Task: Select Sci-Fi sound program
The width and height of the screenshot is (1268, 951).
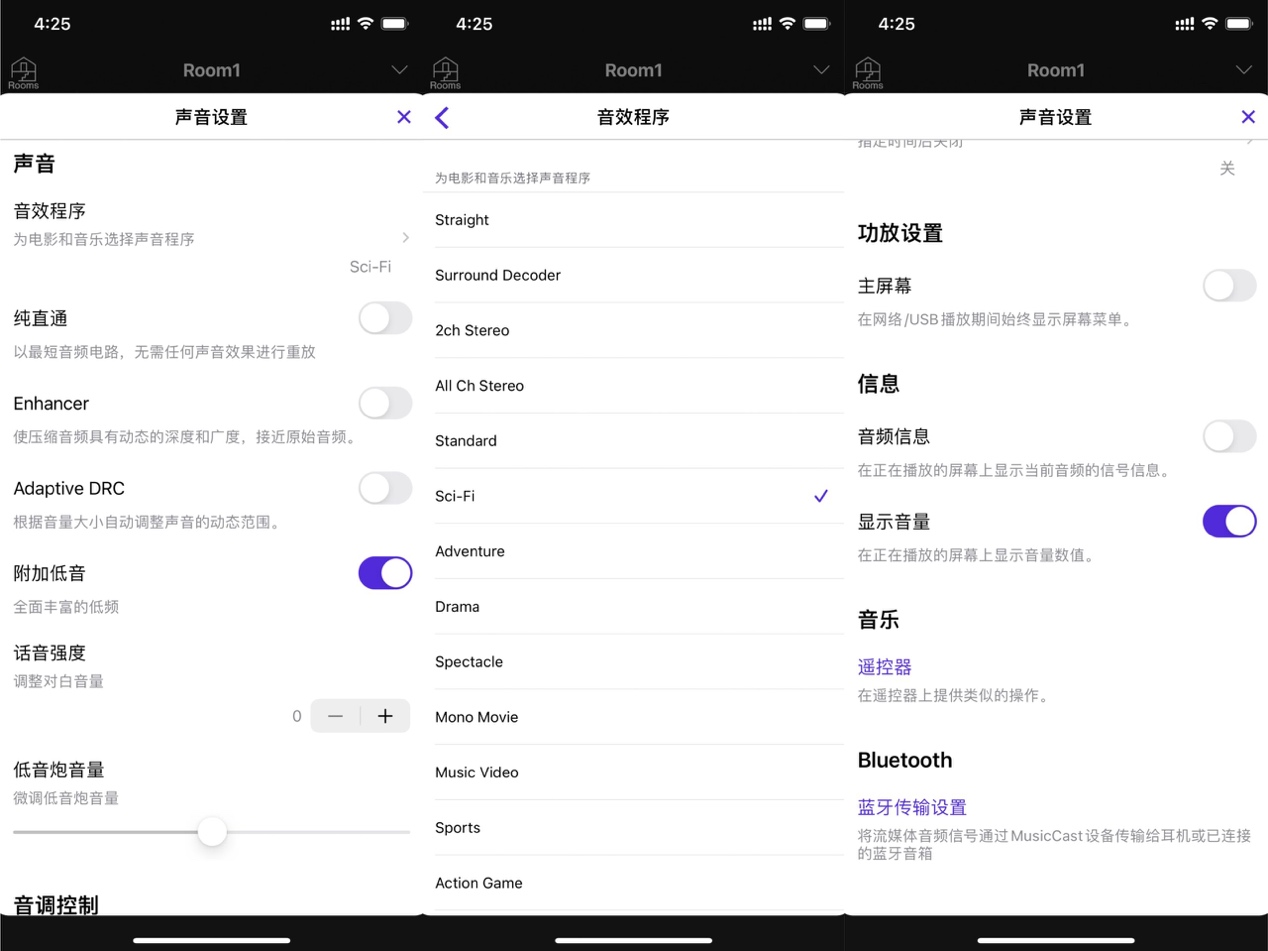Action: 633,496
